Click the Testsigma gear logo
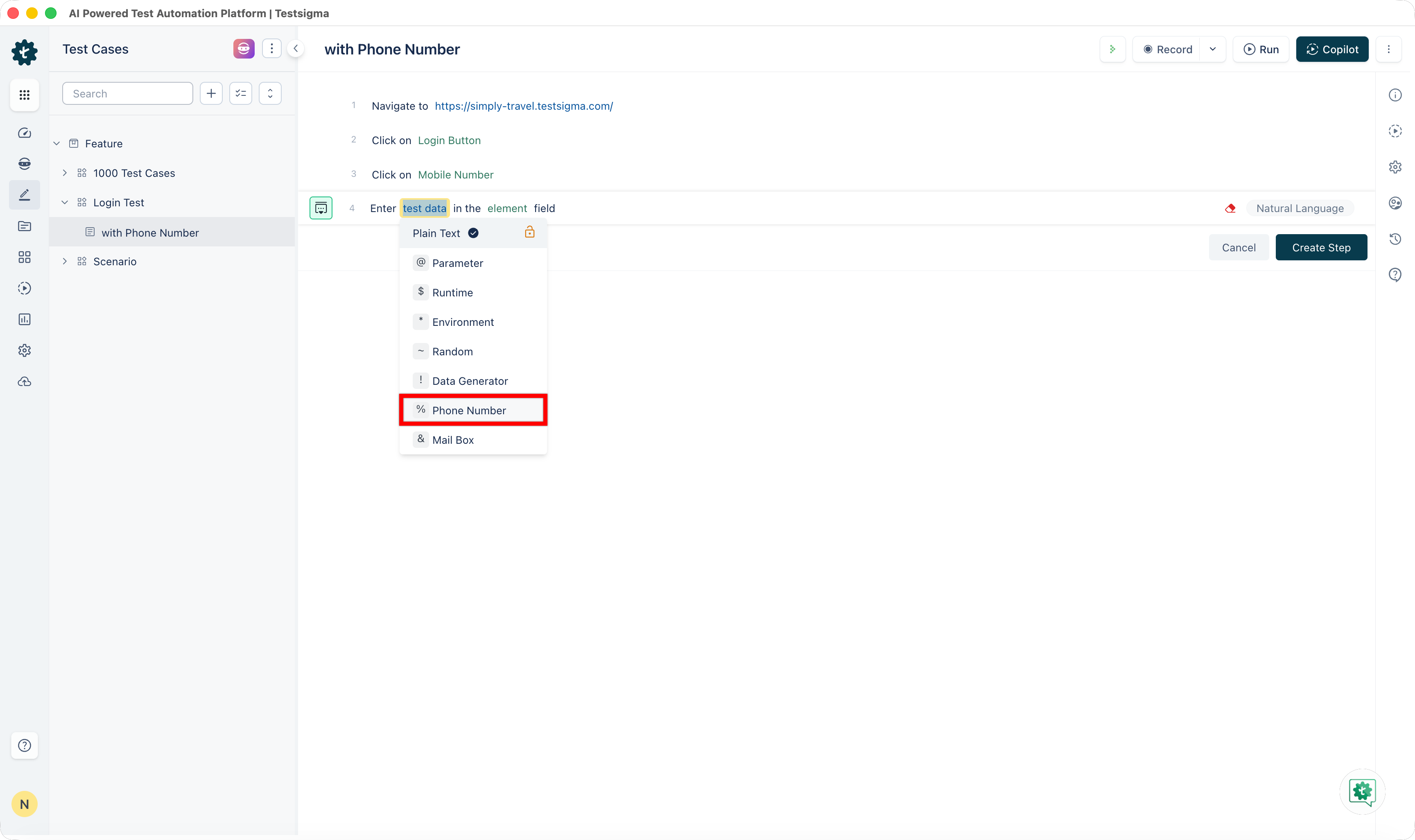This screenshot has height=840, width=1415. [24, 52]
